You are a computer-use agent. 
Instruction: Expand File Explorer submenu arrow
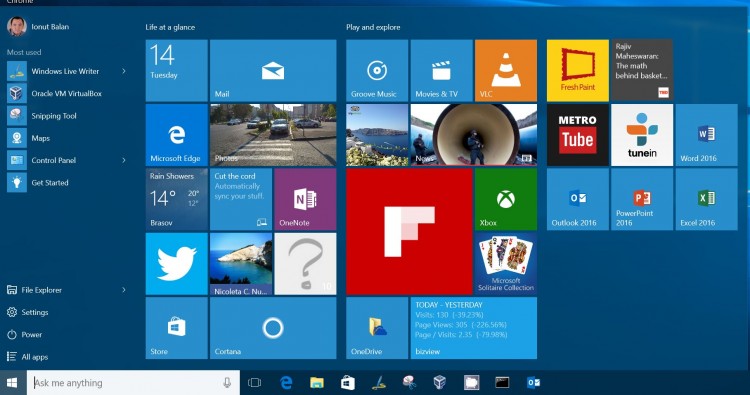tap(124, 290)
